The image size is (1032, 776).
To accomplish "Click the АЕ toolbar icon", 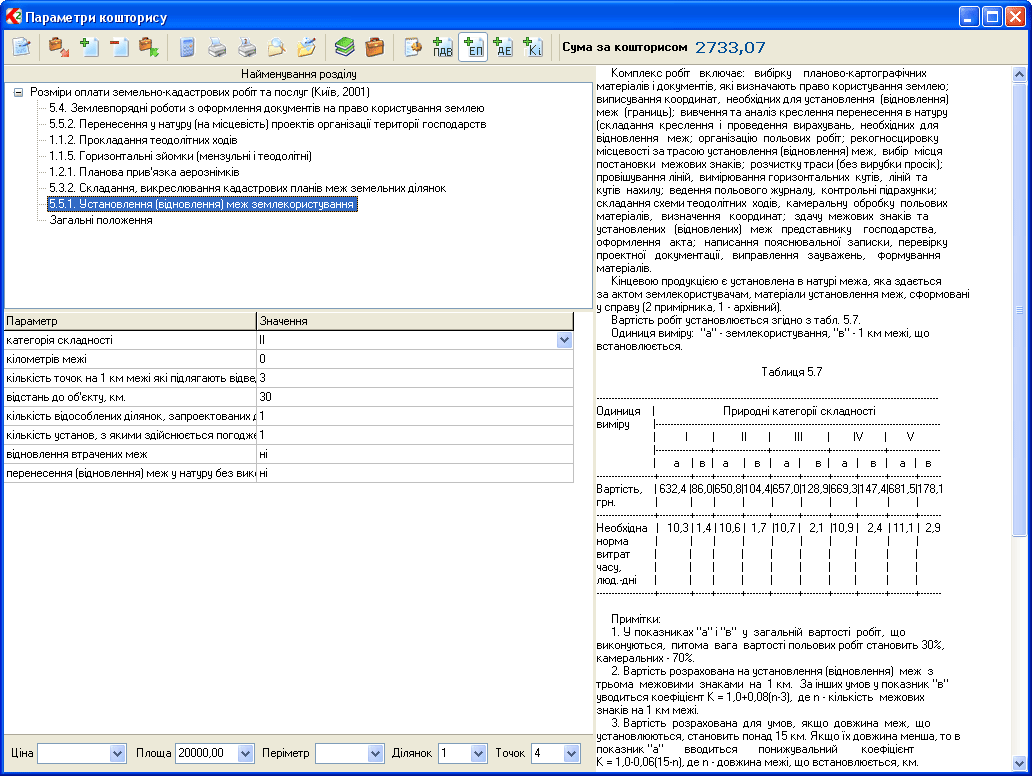I will (x=503, y=47).
